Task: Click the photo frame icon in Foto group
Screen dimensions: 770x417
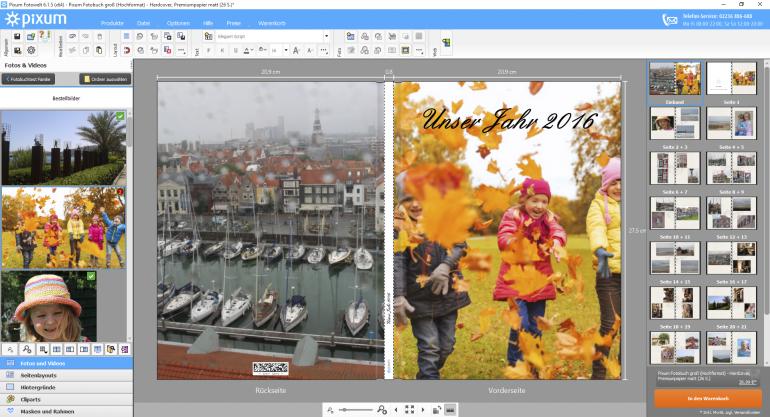Action: coord(406,50)
